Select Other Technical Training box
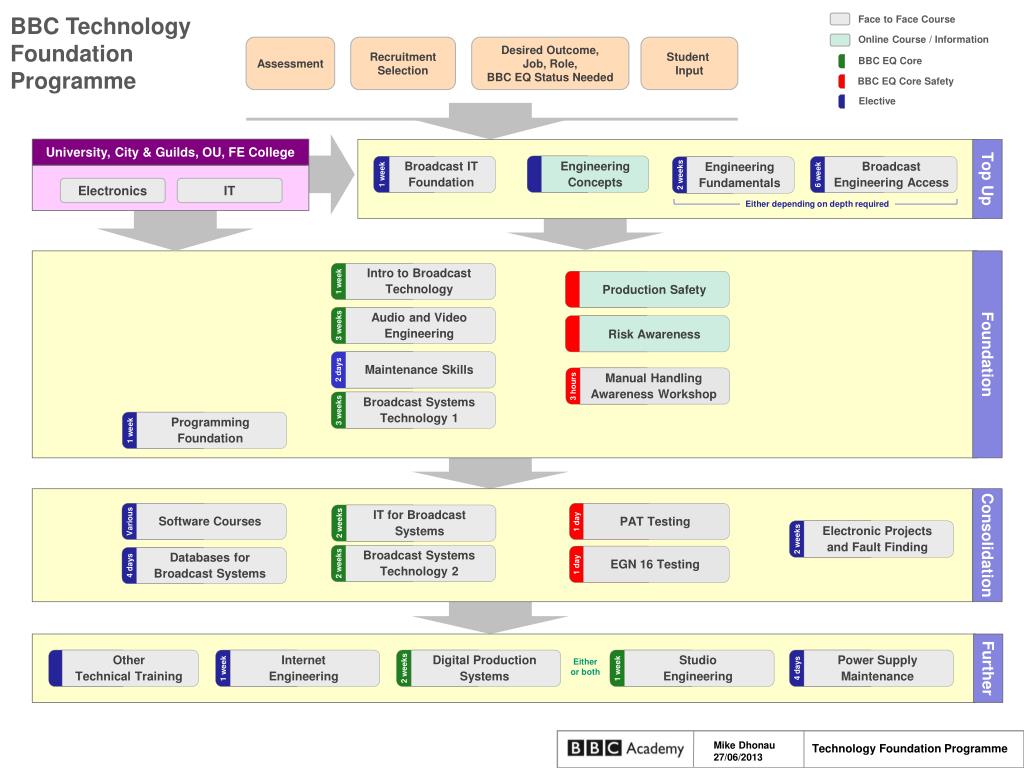Image resolution: width=1024 pixels, height=768 pixels. click(x=123, y=668)
